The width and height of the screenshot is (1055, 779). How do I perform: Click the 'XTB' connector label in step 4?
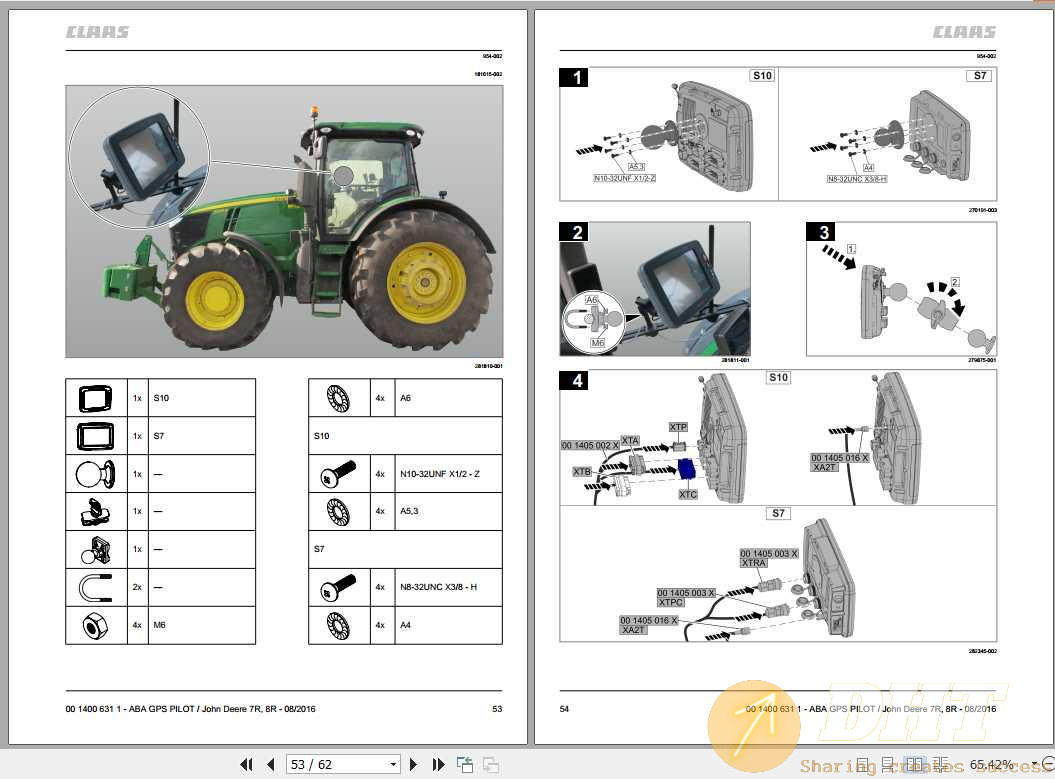[582, 472]
